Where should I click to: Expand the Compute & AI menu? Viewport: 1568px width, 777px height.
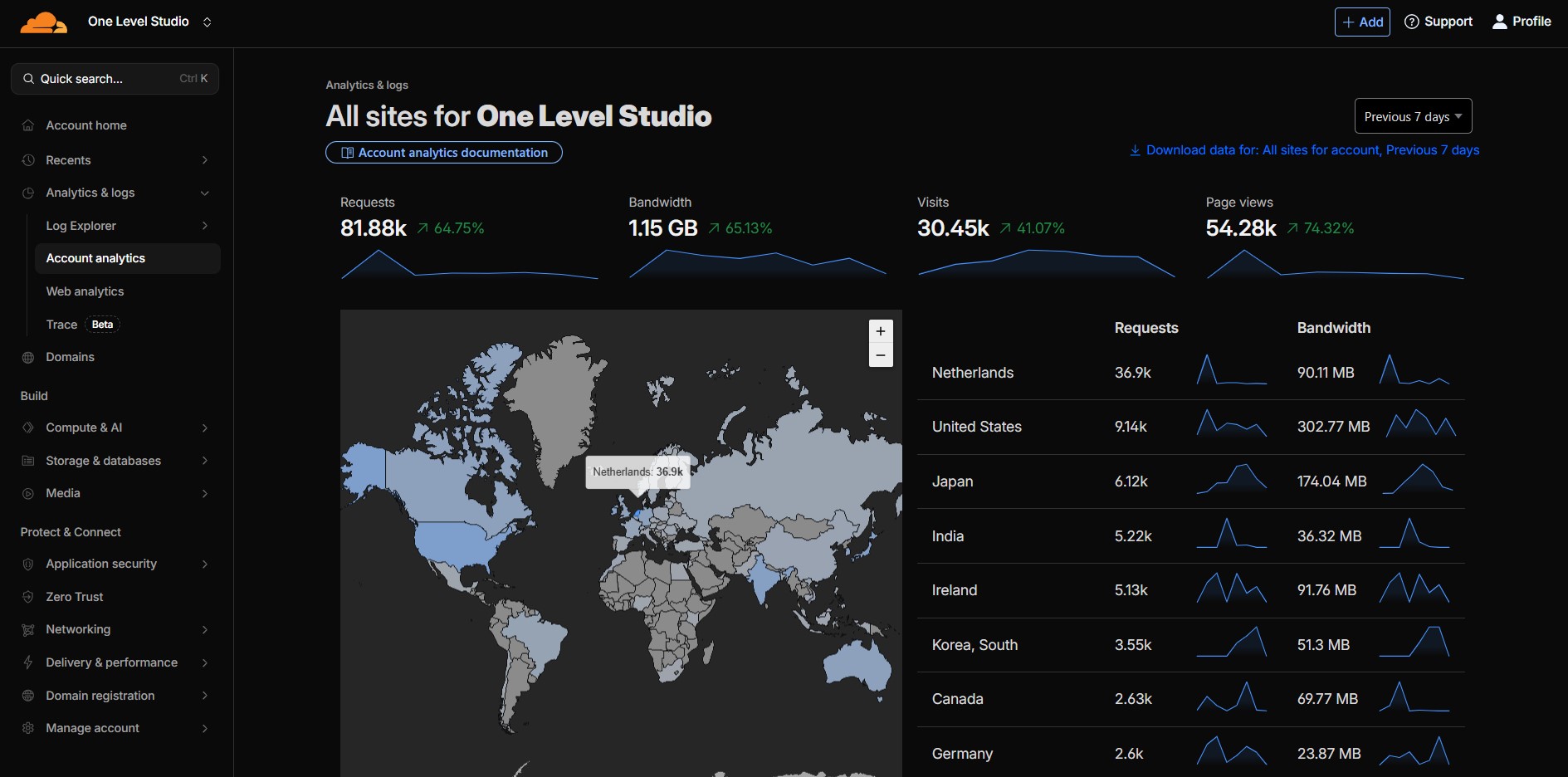coord(204,428)
